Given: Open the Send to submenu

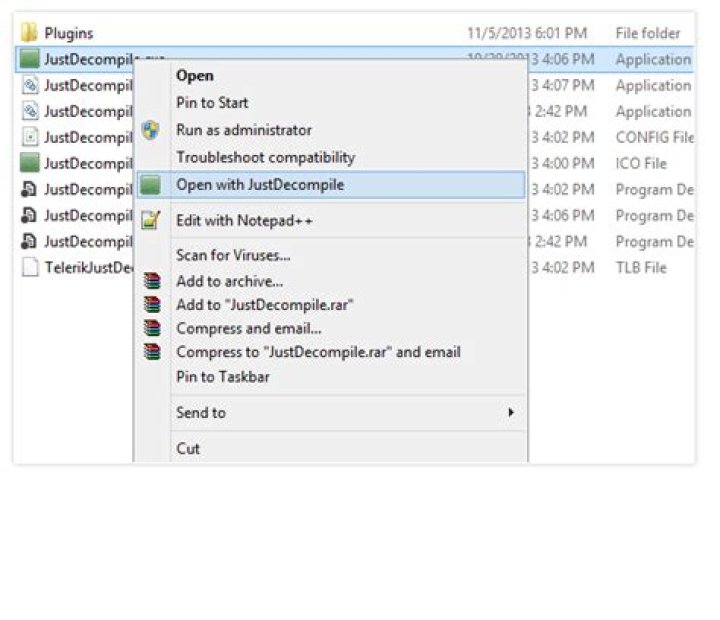Looking at the screenshot, I should coord(331,412).
